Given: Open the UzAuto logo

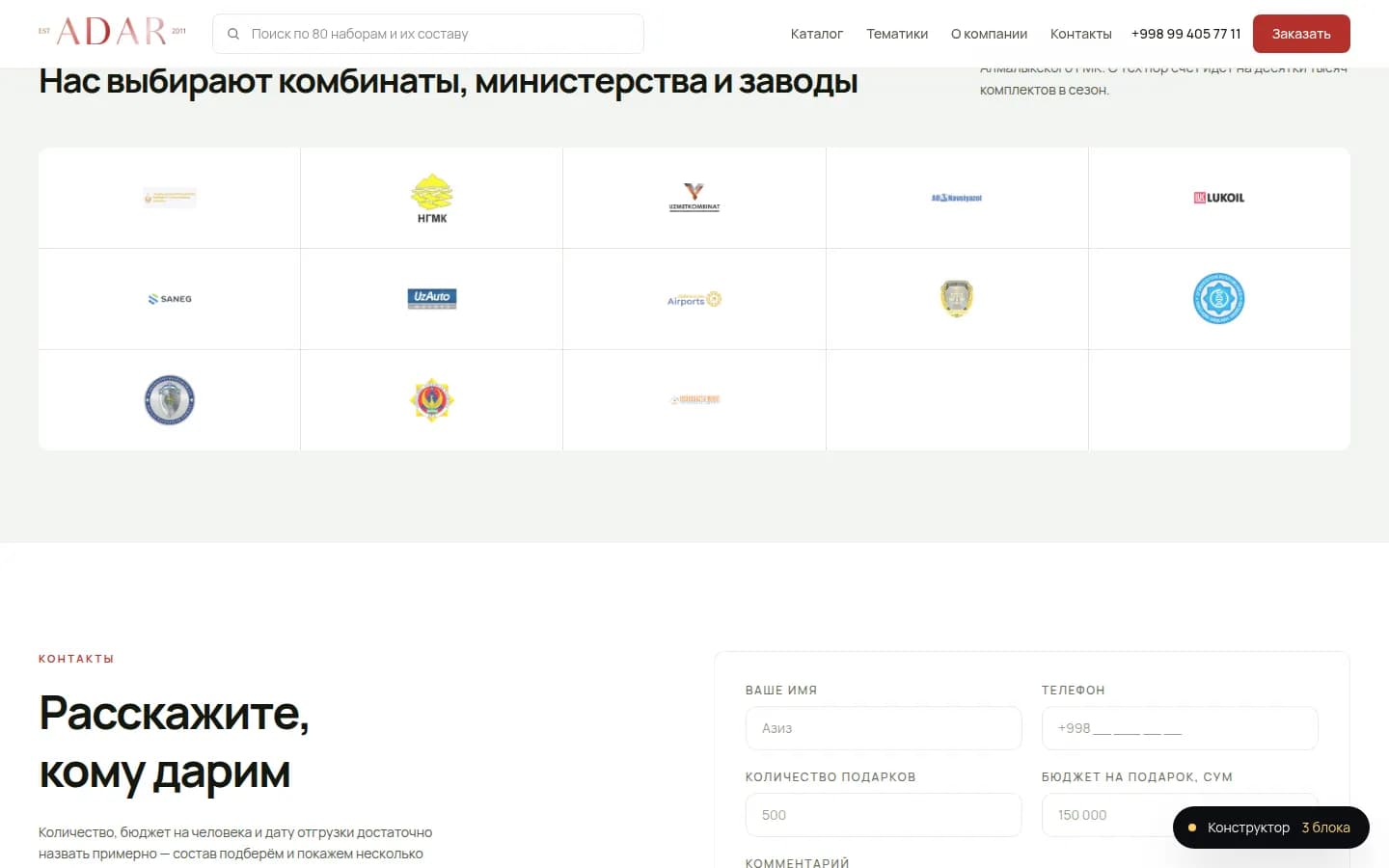Looking at the screenshot, I should coord(432,299).
